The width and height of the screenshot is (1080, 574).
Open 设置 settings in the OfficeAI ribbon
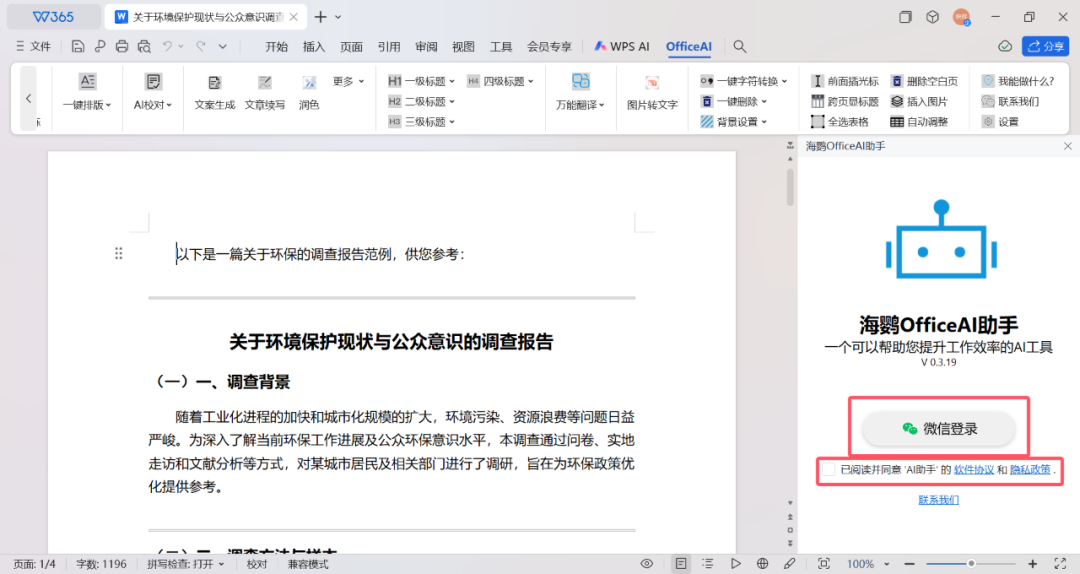click(999, 122)
